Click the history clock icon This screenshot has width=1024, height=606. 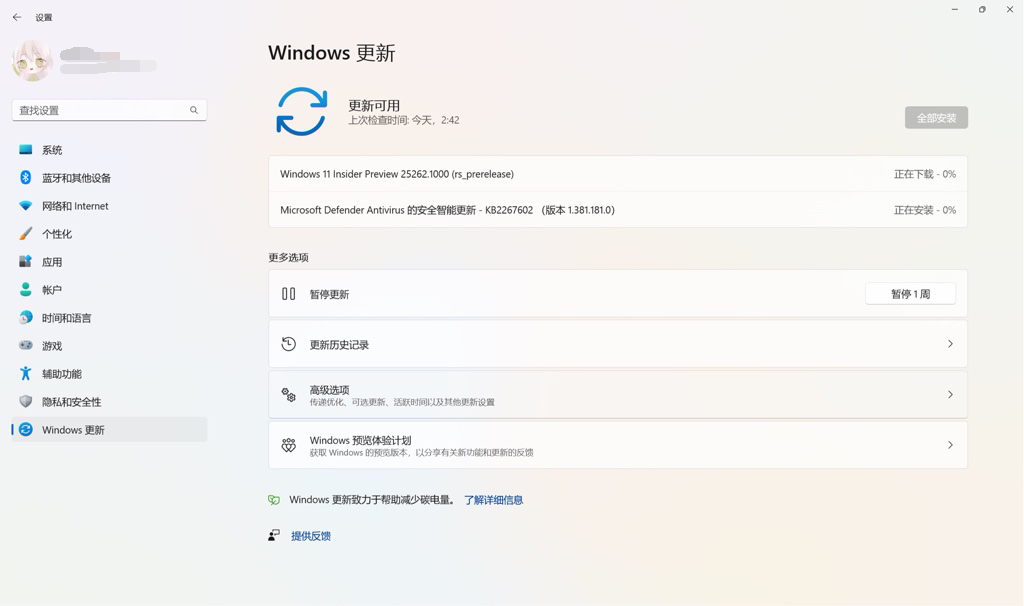289,343
